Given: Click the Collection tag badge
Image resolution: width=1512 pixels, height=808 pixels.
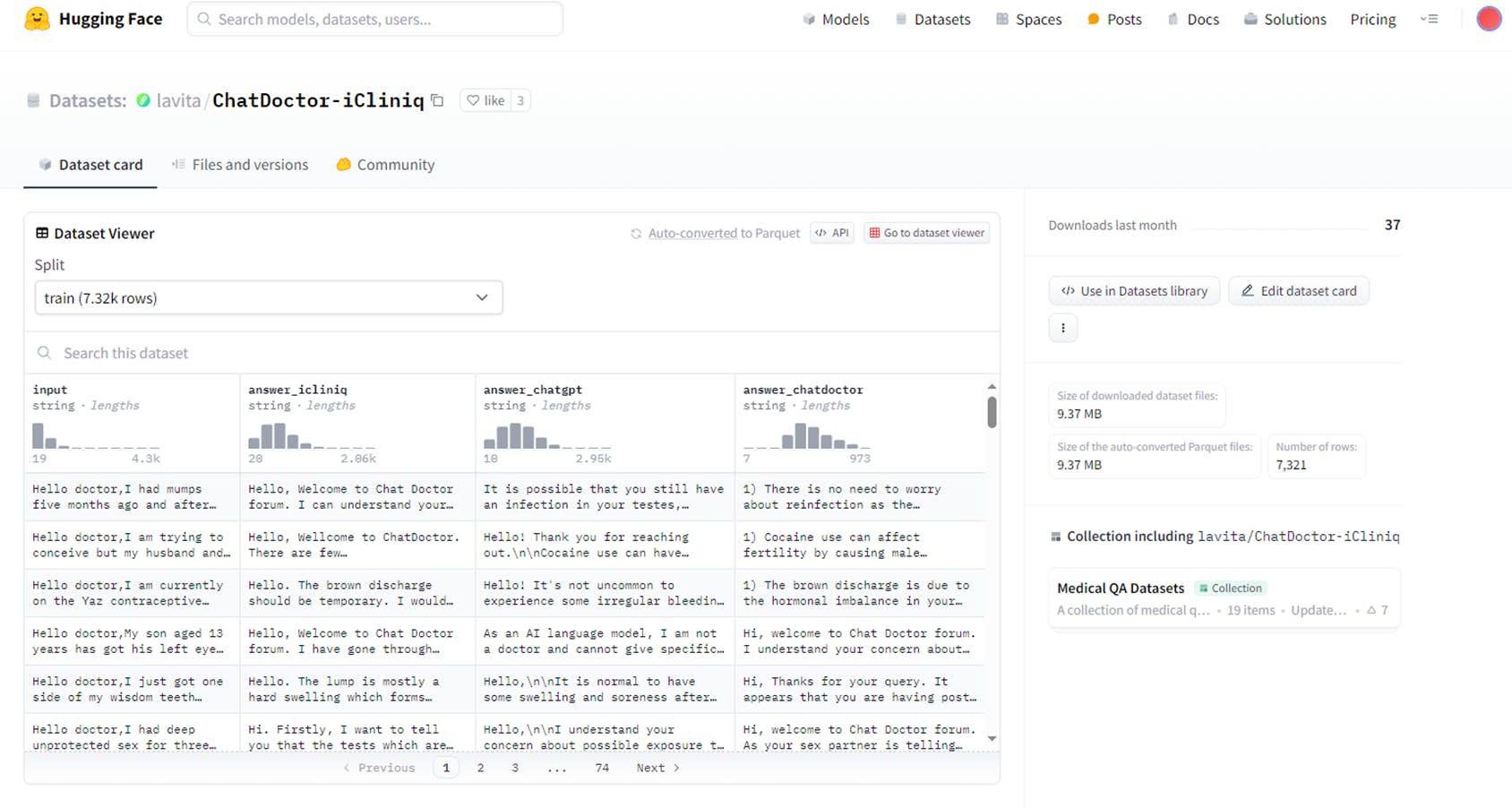Looking at the screenshot, I should pyautogui.click(x=1231, y=588).
